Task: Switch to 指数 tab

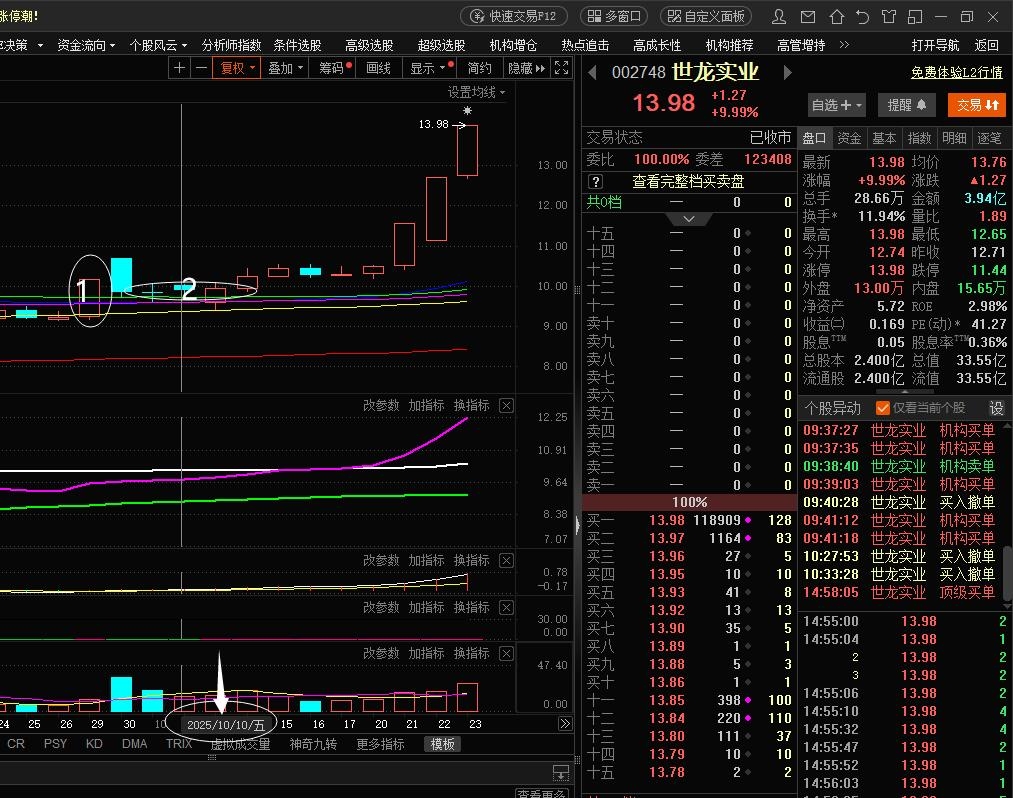Action: 919,138
